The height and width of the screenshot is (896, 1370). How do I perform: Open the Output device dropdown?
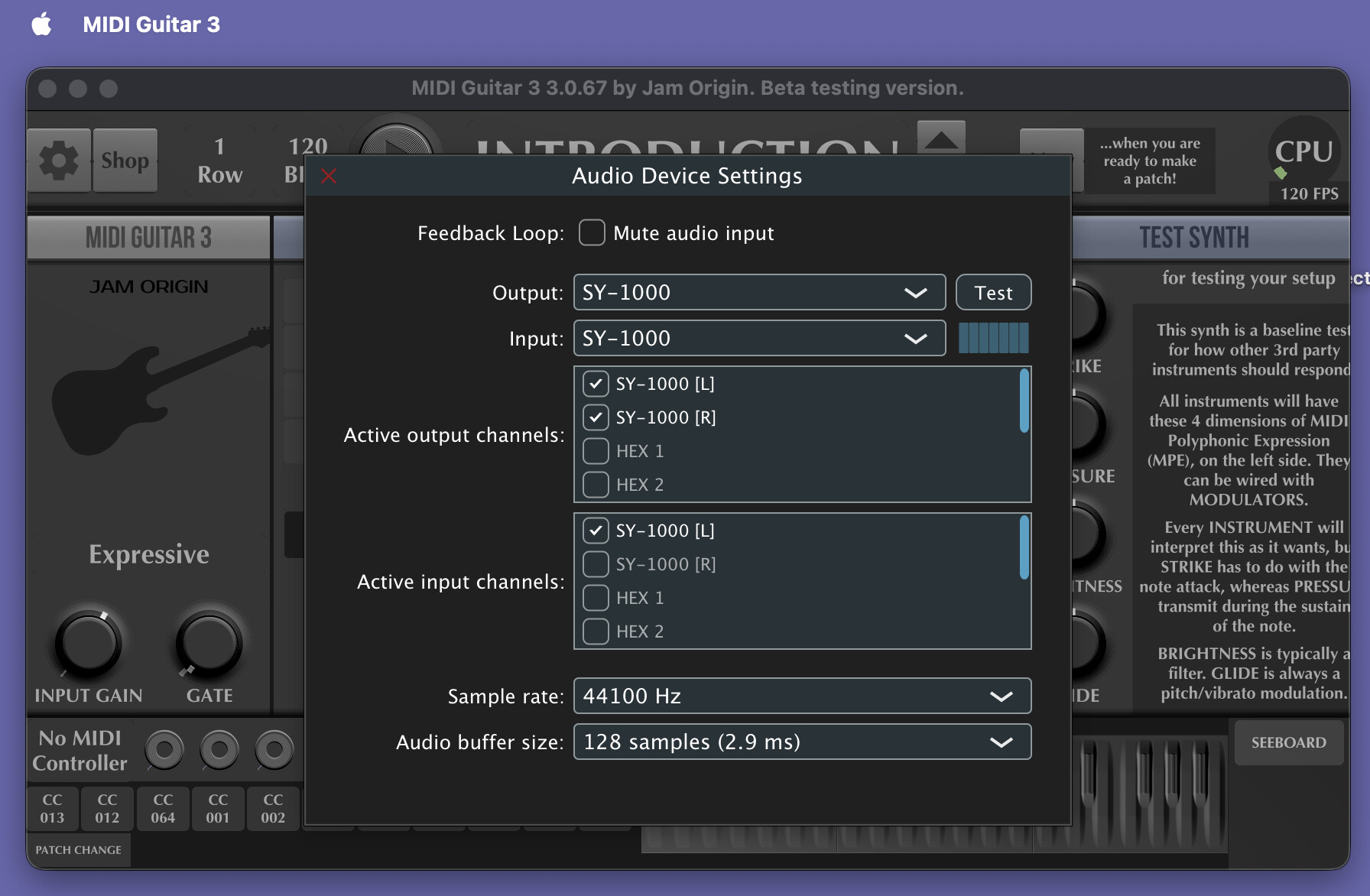(x=759, y=293)
